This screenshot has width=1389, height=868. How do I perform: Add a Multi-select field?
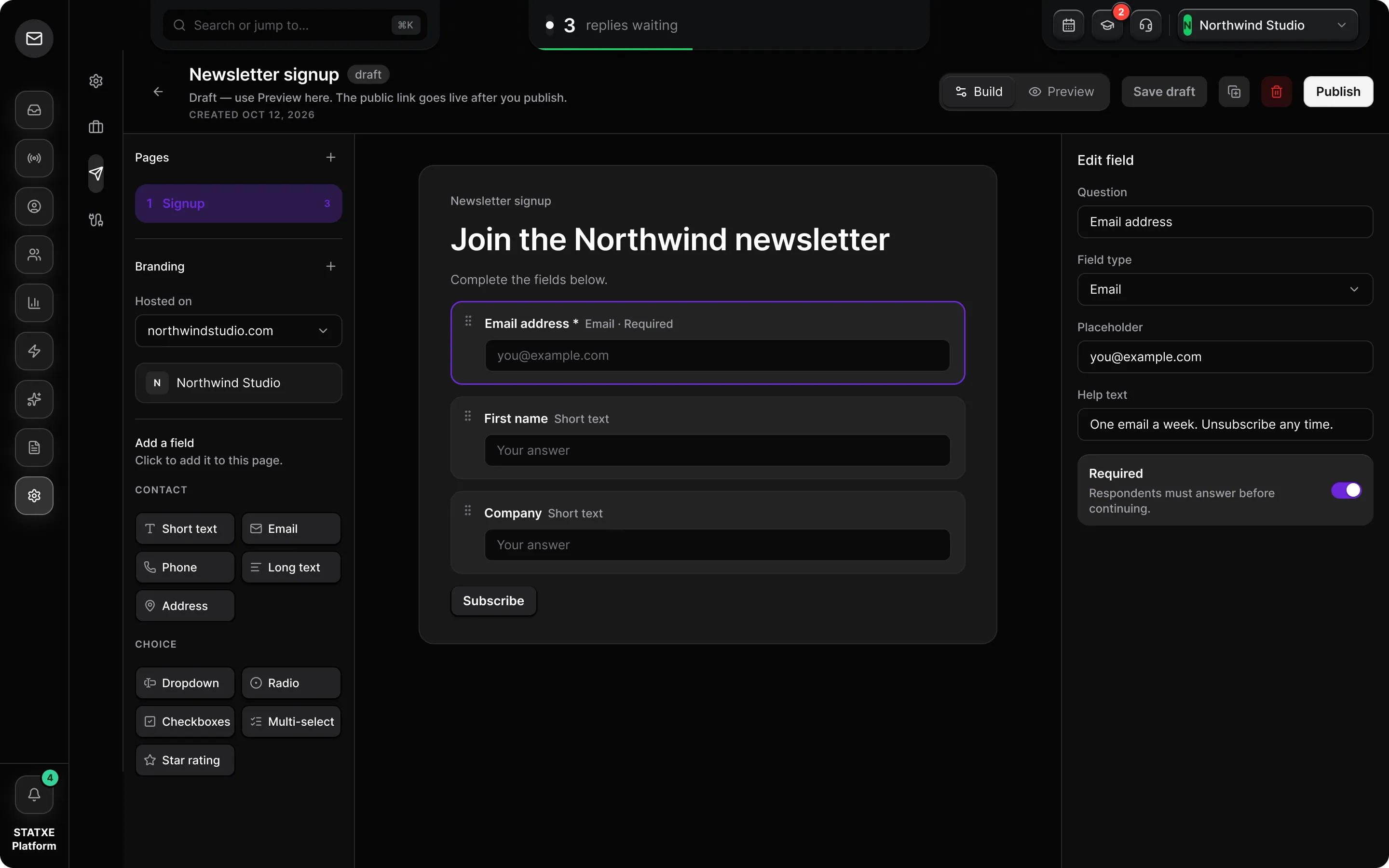pos(291,721)
